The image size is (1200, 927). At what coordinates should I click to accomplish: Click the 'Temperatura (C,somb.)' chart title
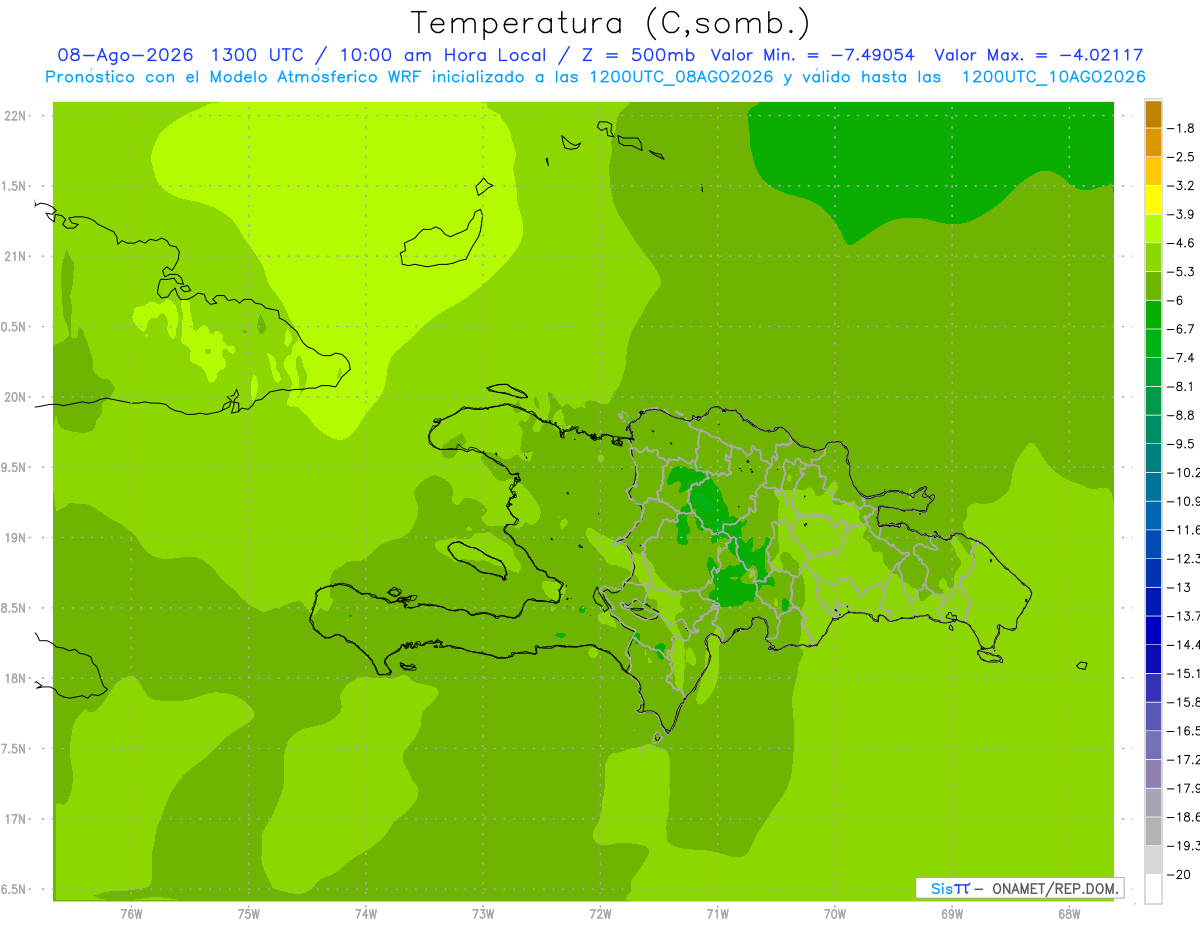[x=610, y=23]
